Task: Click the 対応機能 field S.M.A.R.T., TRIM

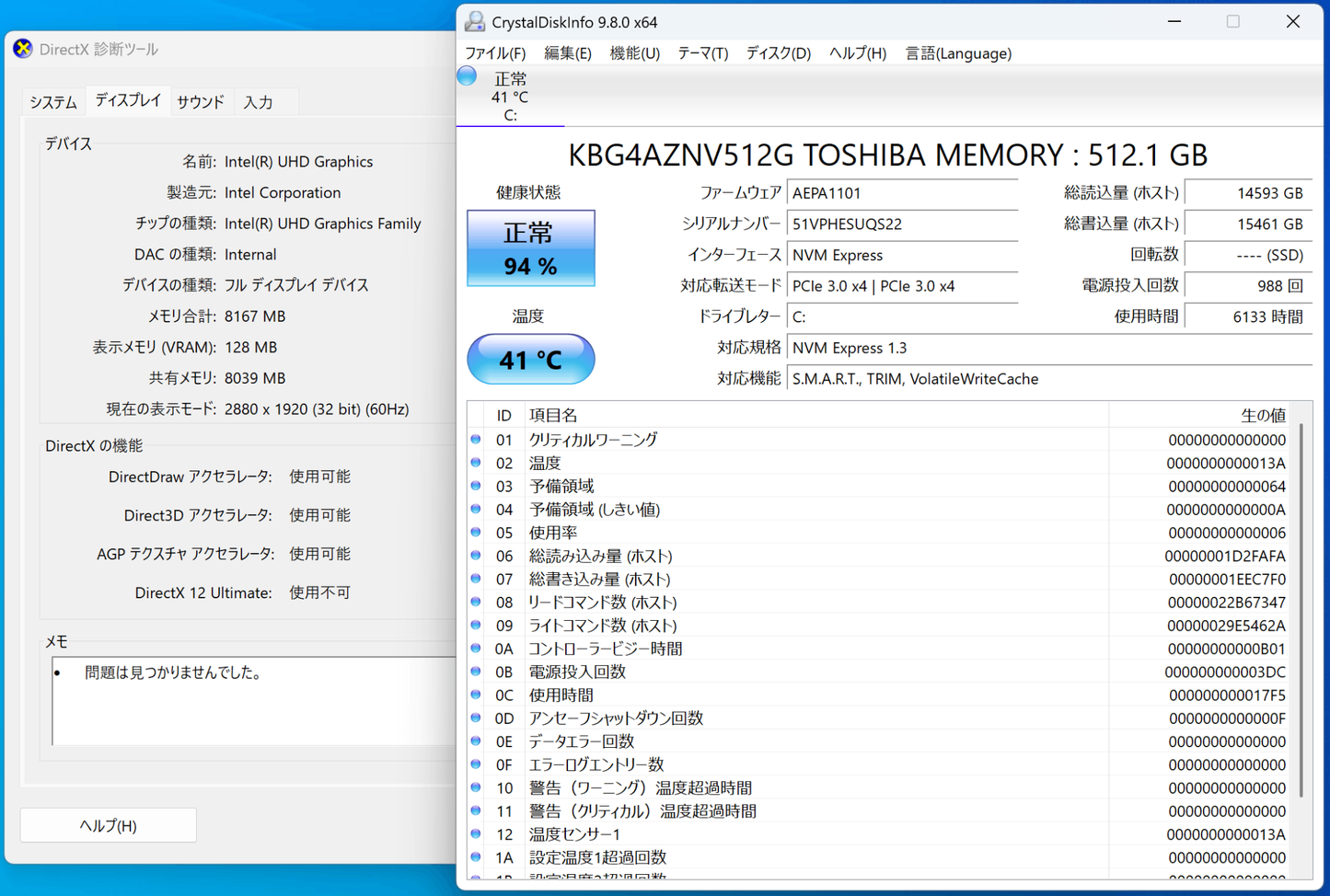Action: pos(1049,379)
